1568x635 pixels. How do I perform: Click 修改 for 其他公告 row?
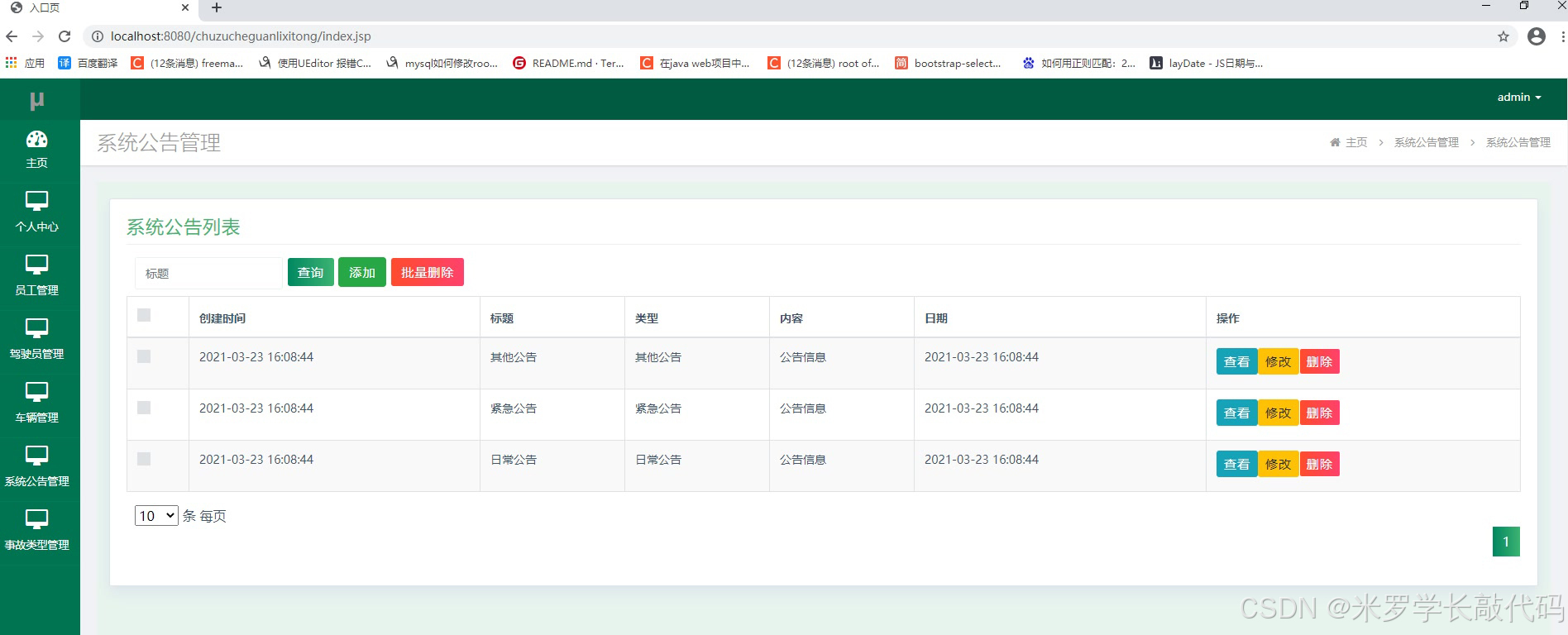(x=1278, y=361)
